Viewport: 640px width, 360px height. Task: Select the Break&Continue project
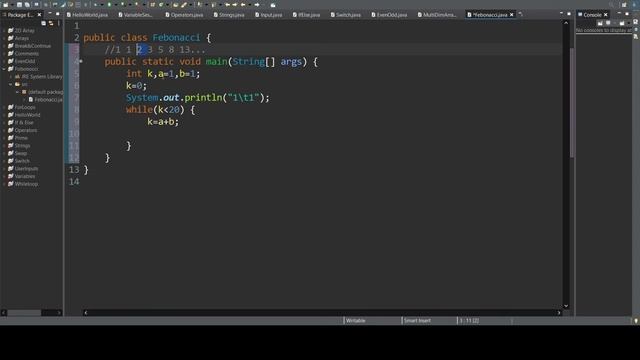pyautogui.click(x=32, y=46)
